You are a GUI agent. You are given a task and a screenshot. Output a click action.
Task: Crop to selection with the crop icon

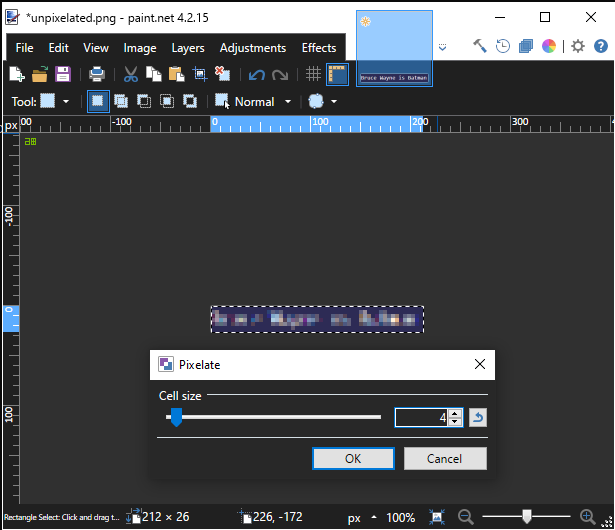(200, 74)
